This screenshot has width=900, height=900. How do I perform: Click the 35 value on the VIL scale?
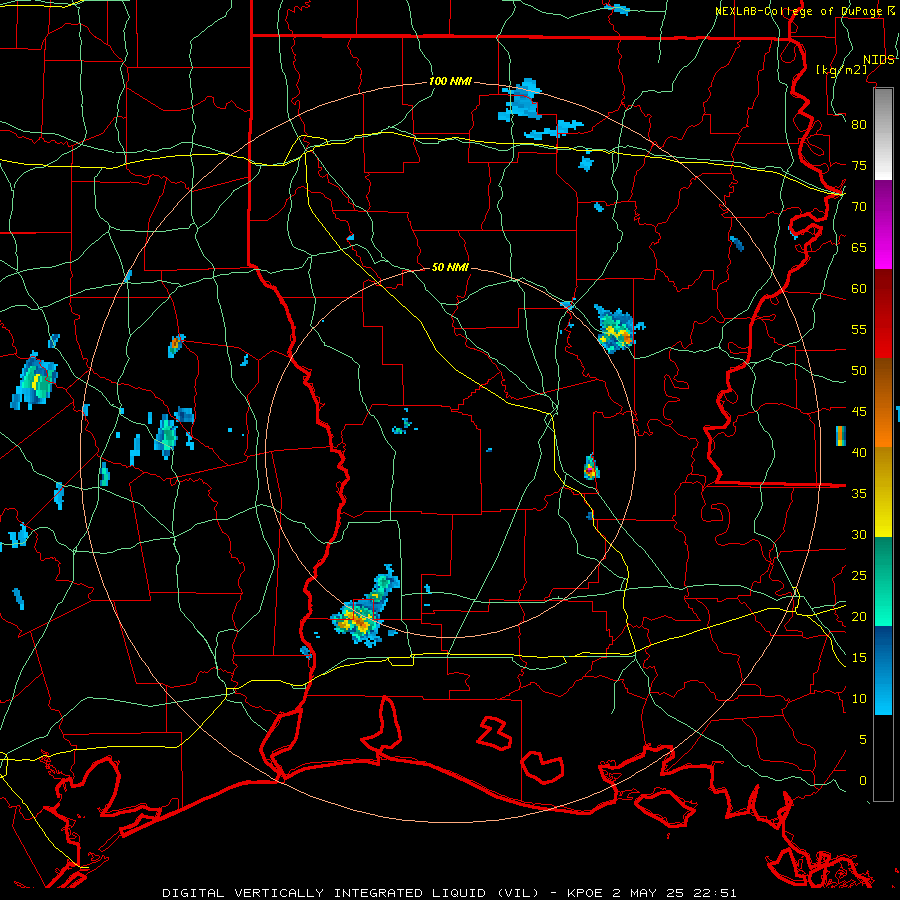(859, 494)
